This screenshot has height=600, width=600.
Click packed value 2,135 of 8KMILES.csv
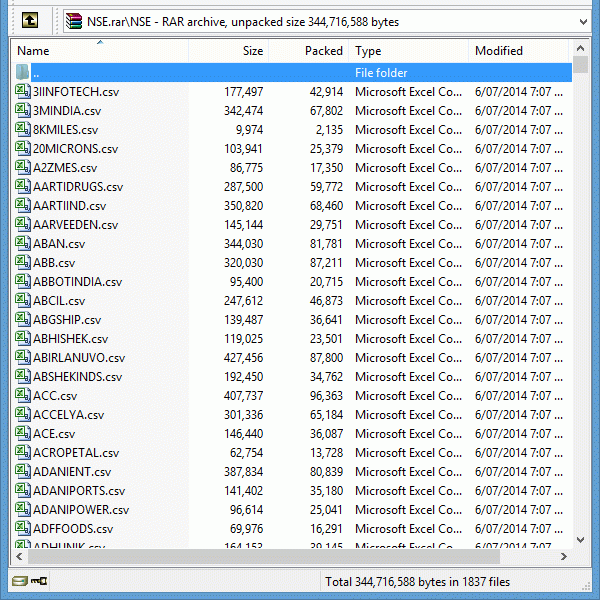pyautogui.click(x=329, y=130)
